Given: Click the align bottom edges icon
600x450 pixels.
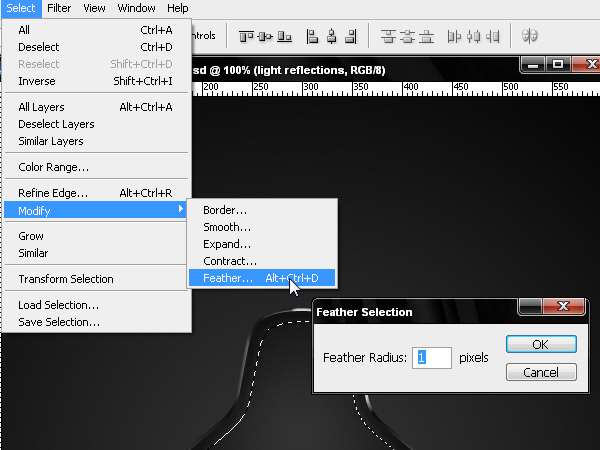Looking at the screenshot, I should click(x=284, y=37).
